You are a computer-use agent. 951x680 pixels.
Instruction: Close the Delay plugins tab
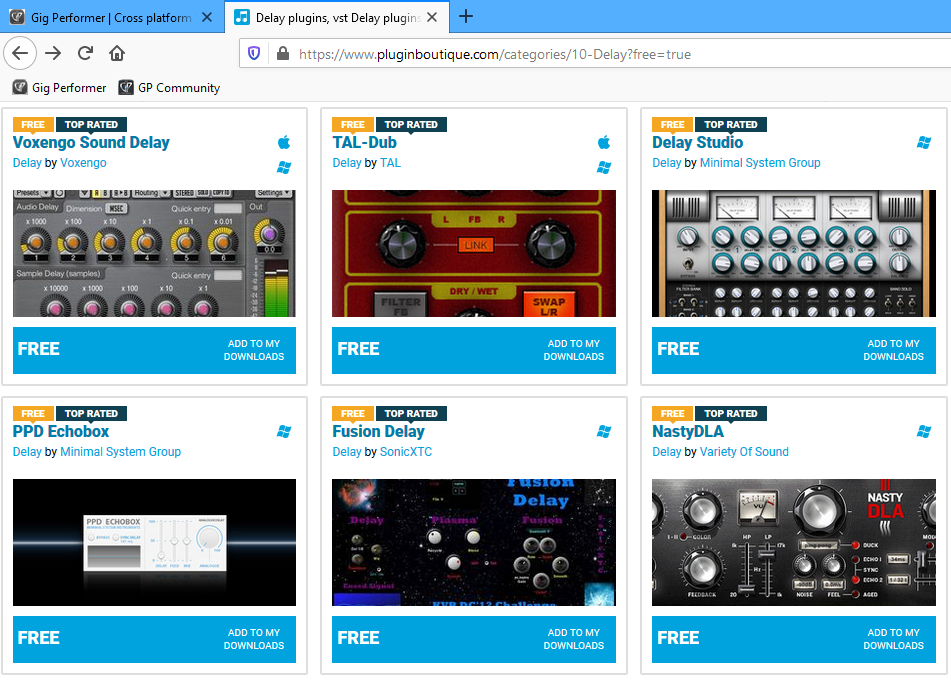click(x=432, y=17)
